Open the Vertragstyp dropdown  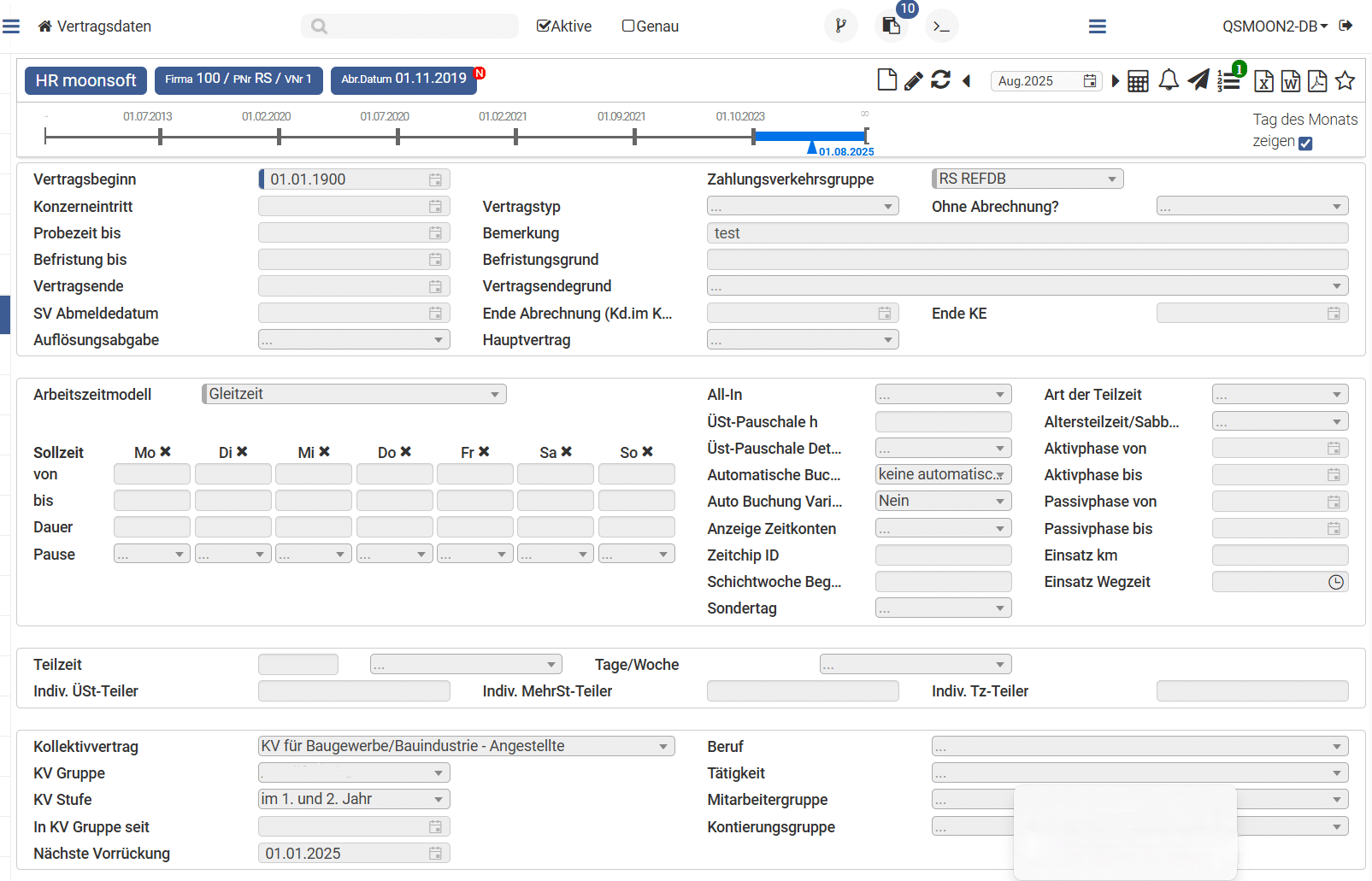tap(803, 206)
